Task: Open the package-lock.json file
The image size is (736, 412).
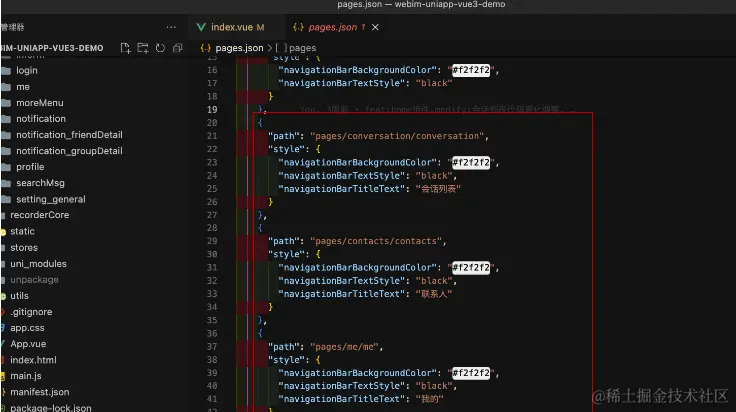Action: click(51, 407)
